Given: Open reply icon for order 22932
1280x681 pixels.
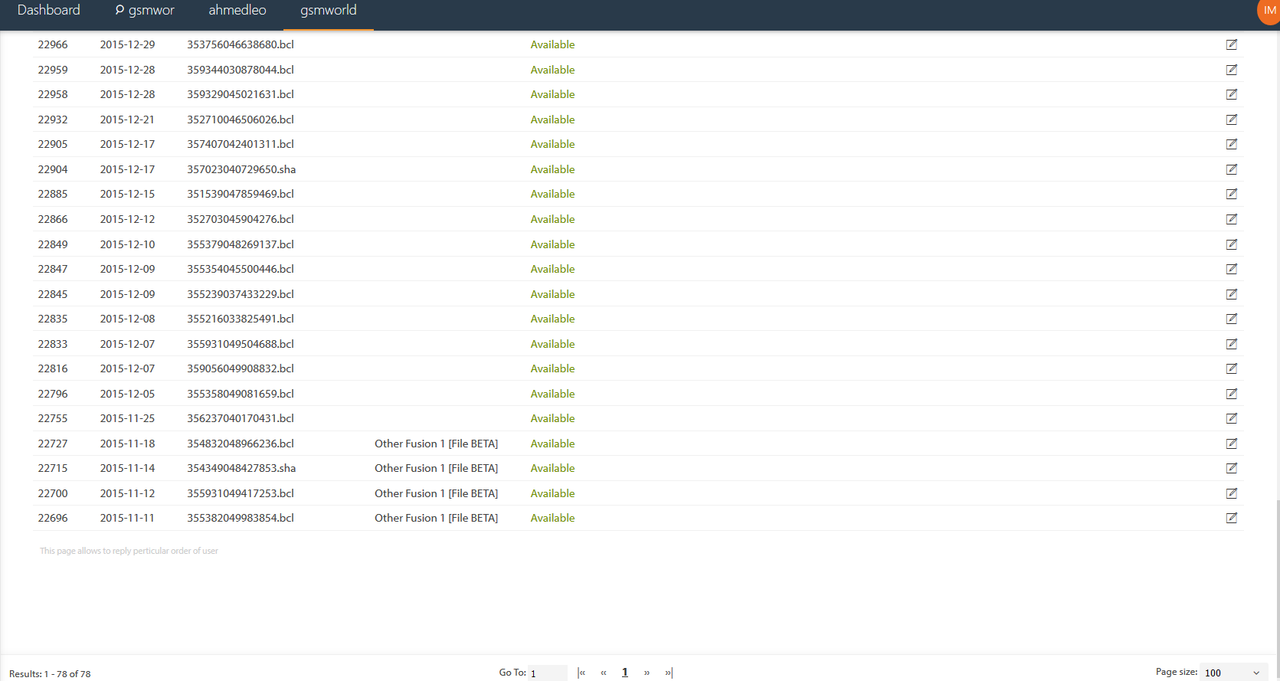Looking at the screenshot, I should [x=1231, y=119].
